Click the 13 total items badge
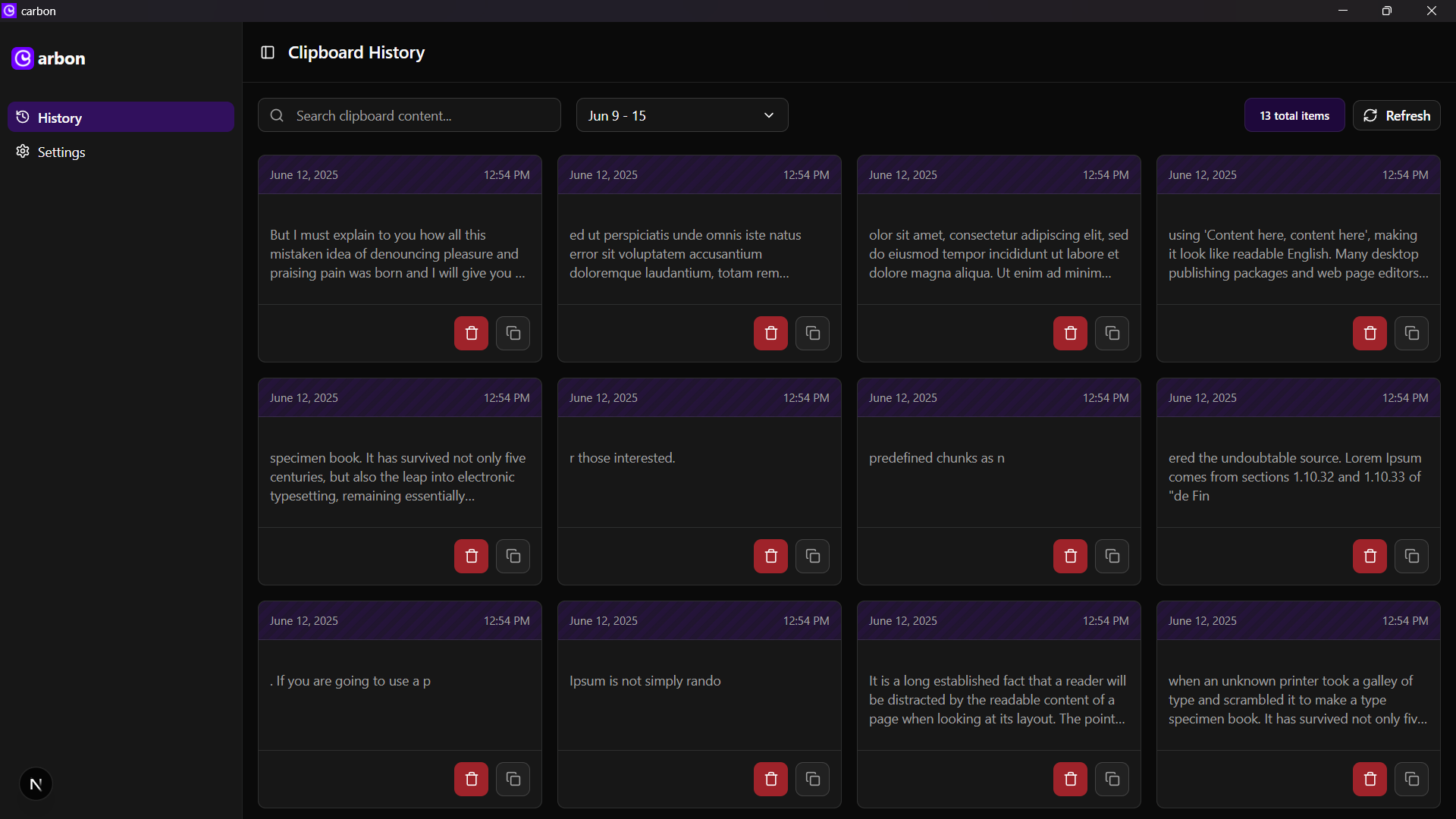The height and width of the screenshot is (819, 1456). pos(1294,115)
